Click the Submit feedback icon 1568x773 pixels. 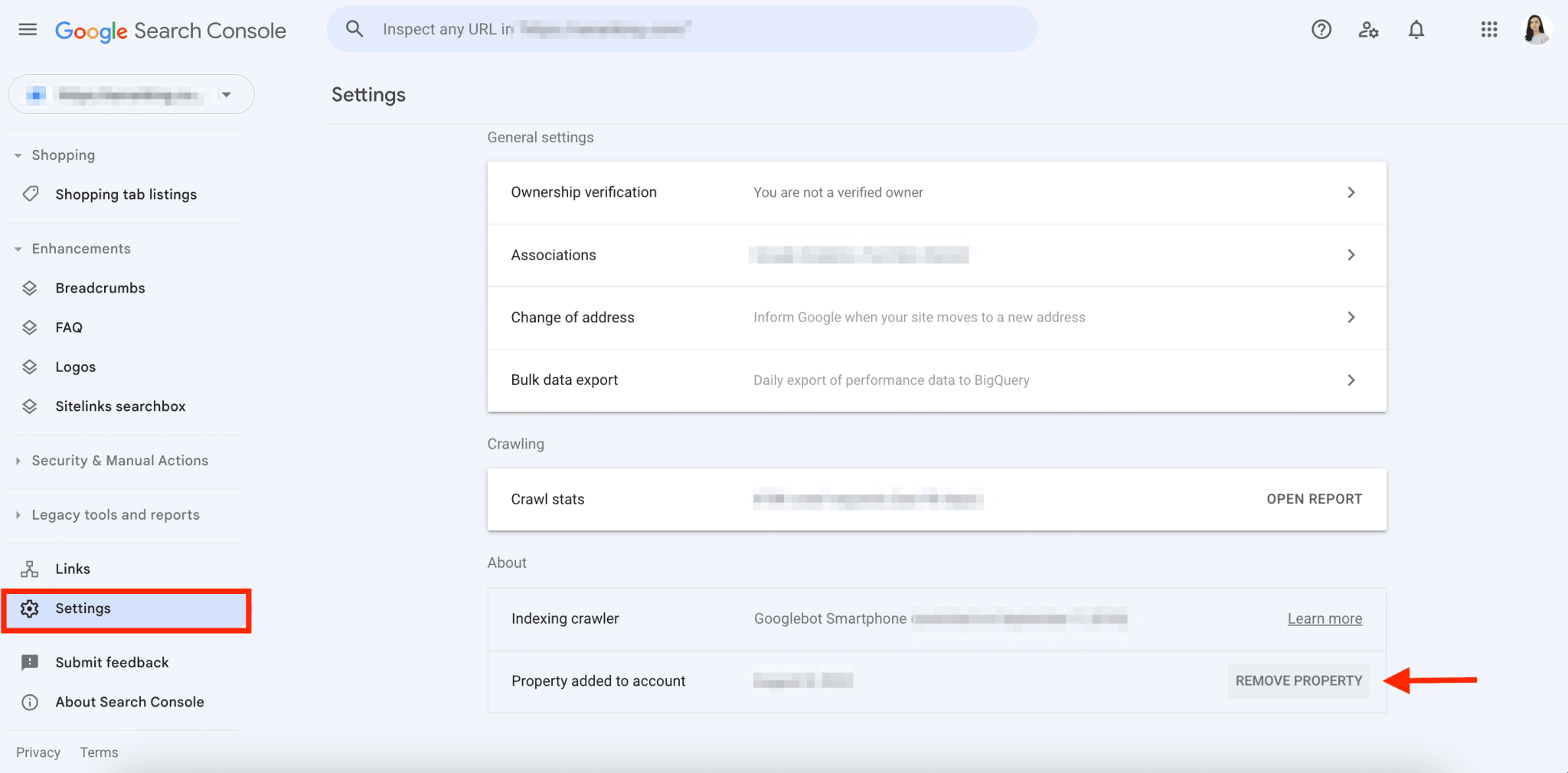tap(29, 662)
